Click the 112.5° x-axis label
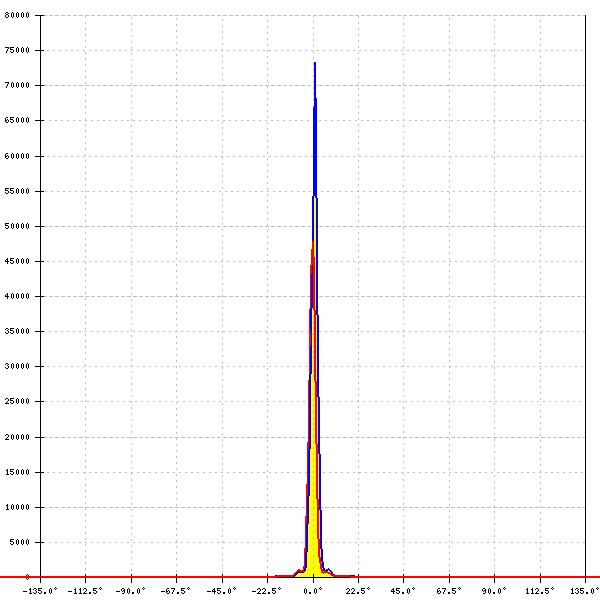600x600 pixels. point(540,591)
